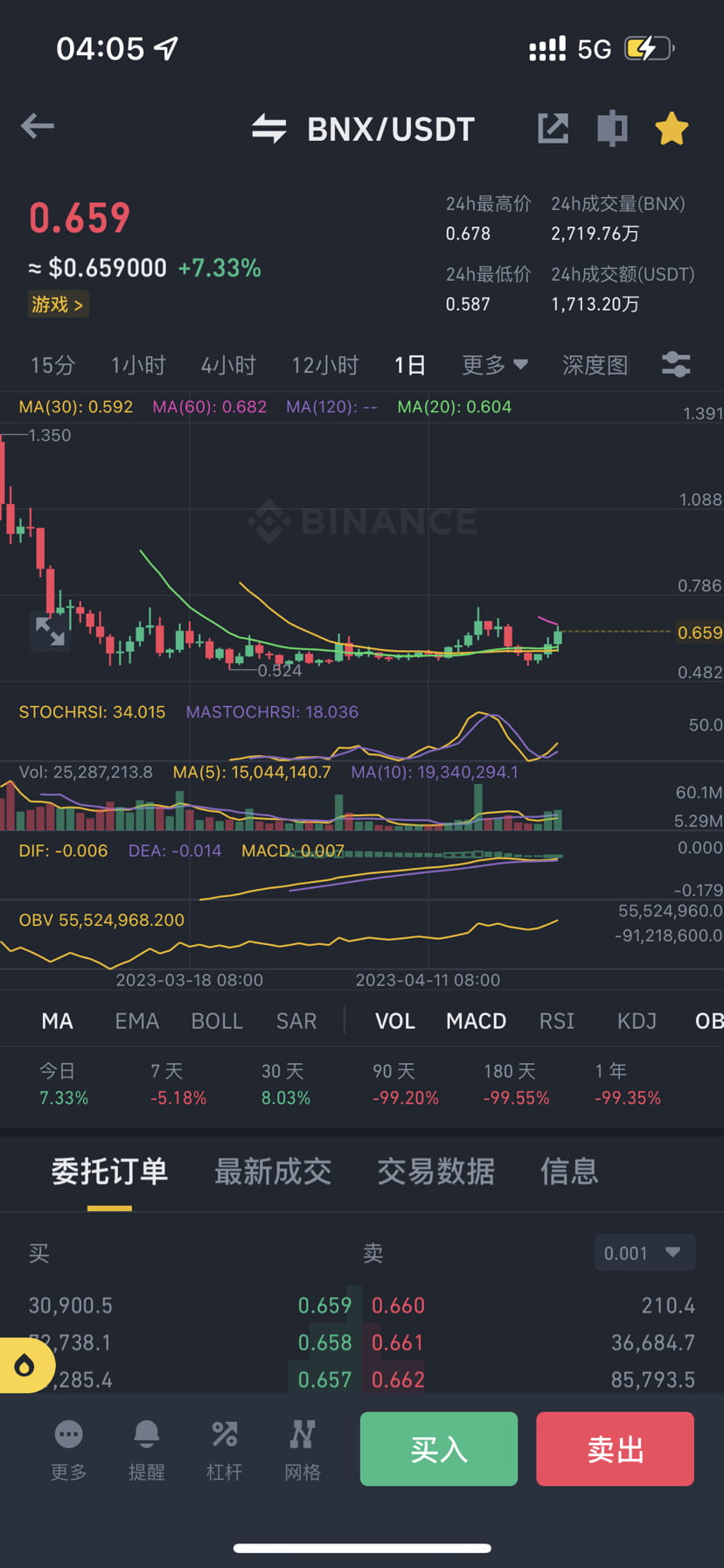Viewport: 724px width, 1568px height.
Task: Tap the green 买入 button
Action: point(439,1449)
